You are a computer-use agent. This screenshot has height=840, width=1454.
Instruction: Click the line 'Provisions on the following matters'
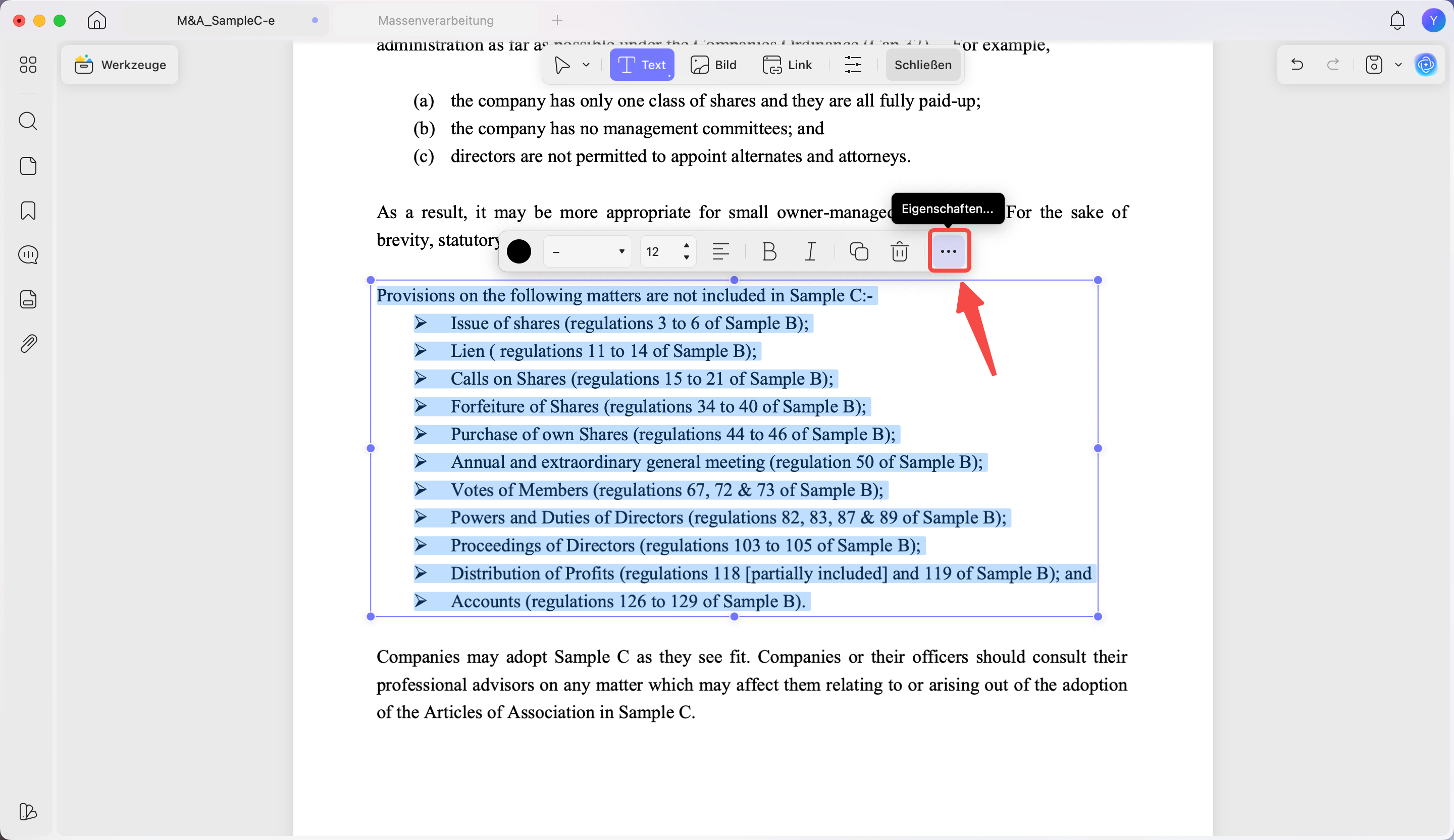pyautogui.click(x=625, y=295)
